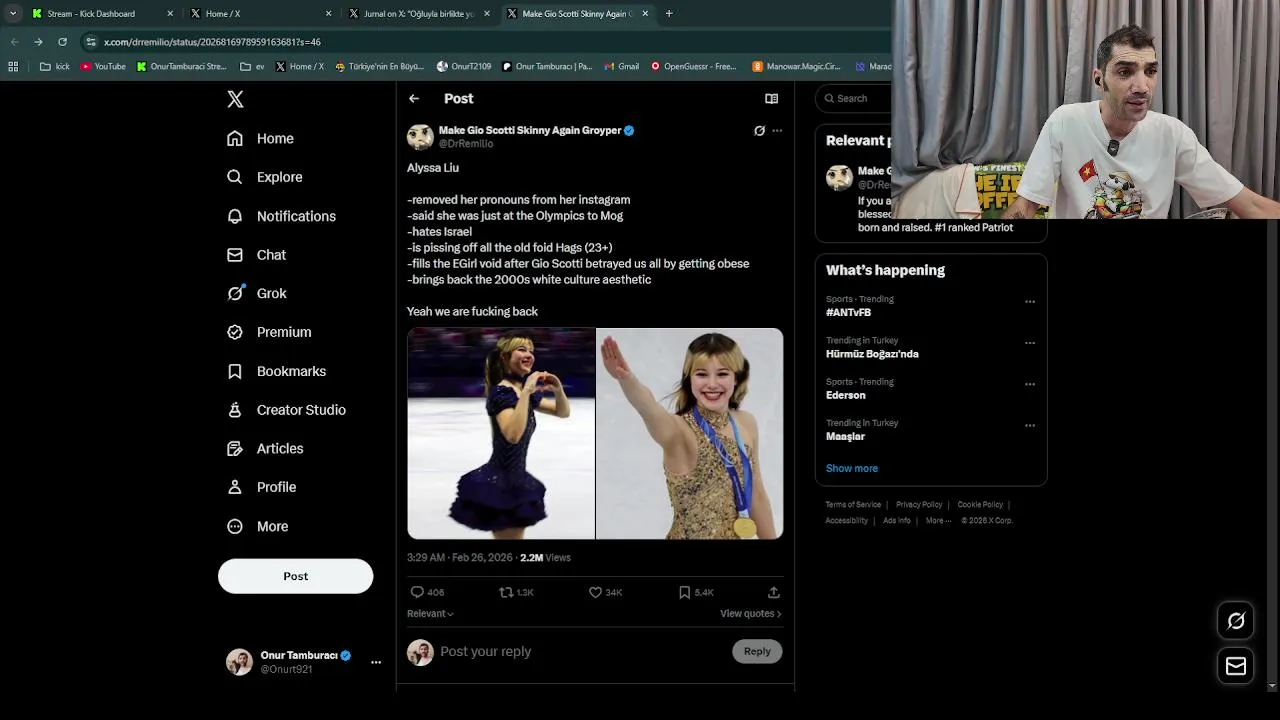
Task: Expand the Relevant replies sort dropdown
Action: pos(430,614)
